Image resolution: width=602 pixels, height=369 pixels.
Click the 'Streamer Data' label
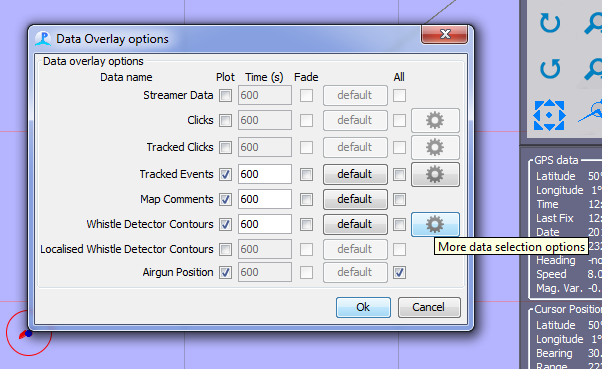[178, 95]
